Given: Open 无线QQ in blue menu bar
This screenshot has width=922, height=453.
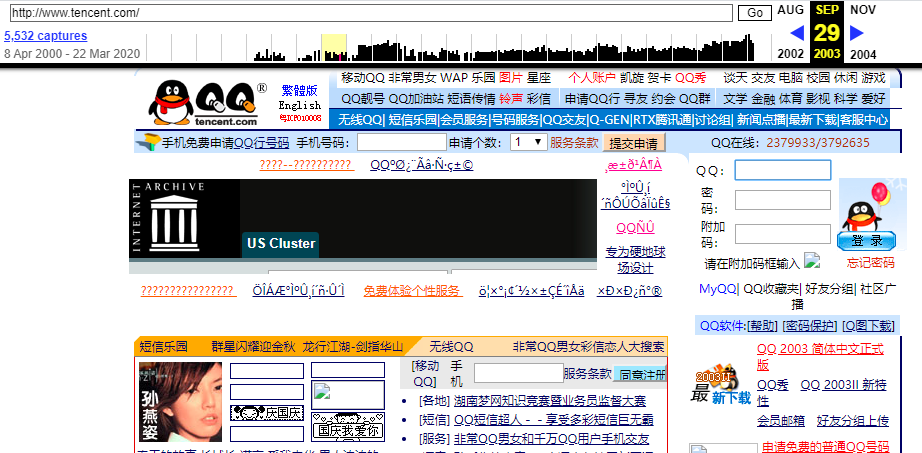Looking at the screenshot, I should coord(360,120).
